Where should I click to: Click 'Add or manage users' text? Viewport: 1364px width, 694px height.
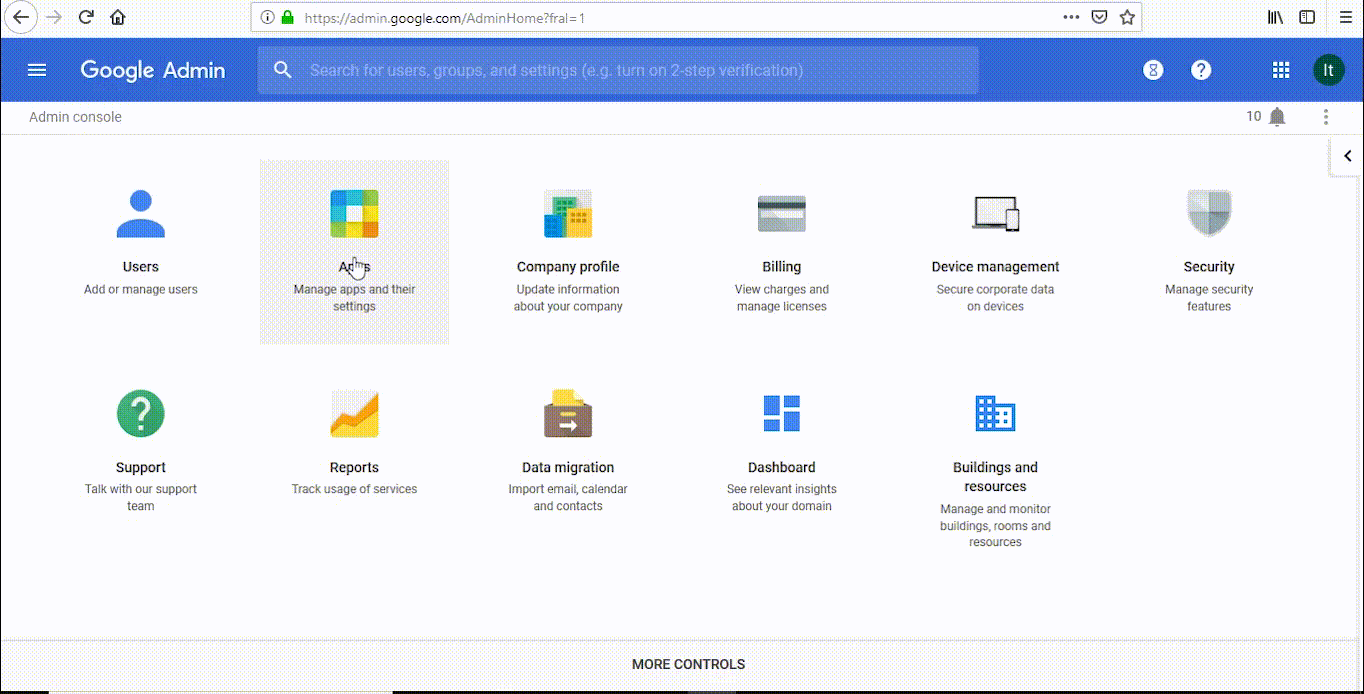pyautogui.click(x=141, y=290)
